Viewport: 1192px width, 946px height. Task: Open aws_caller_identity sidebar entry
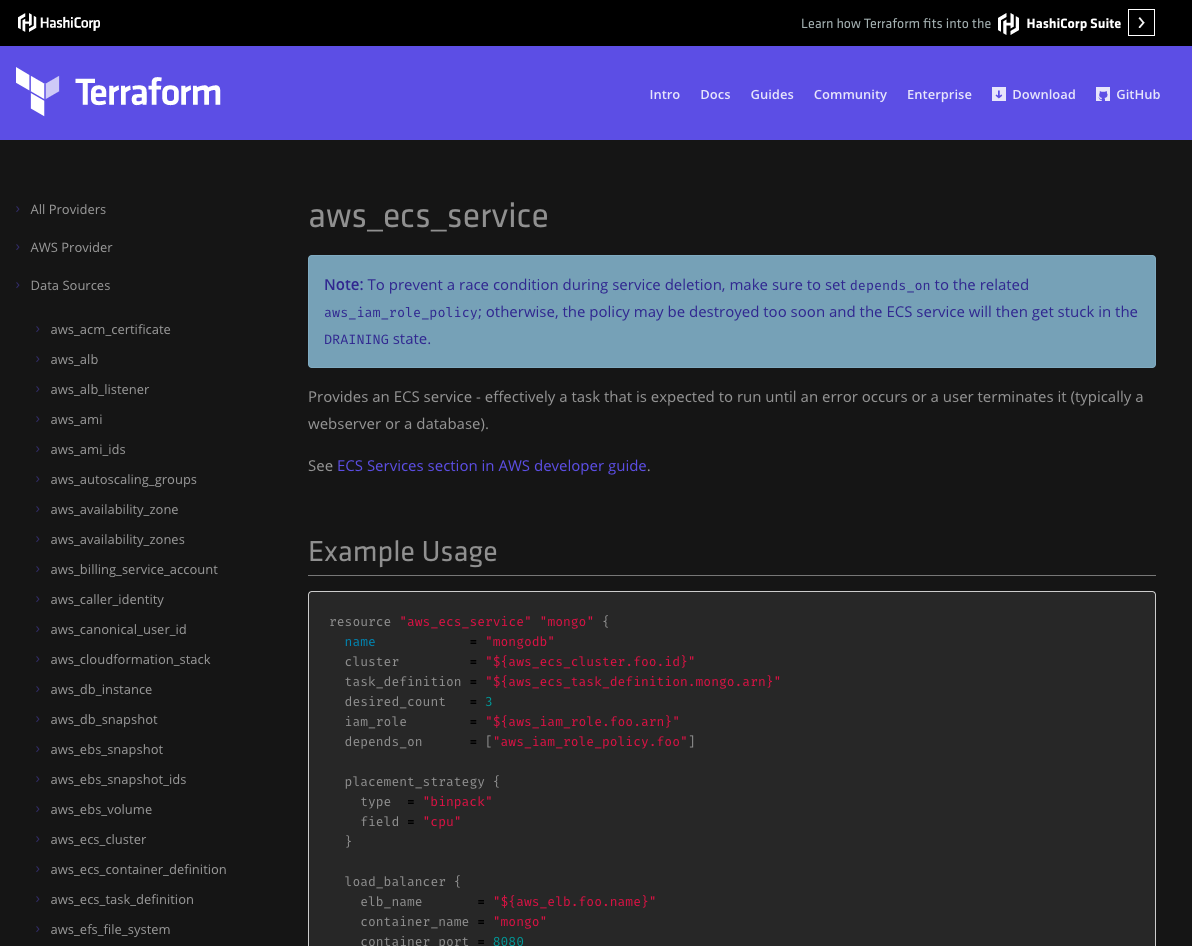pos(106,599)
